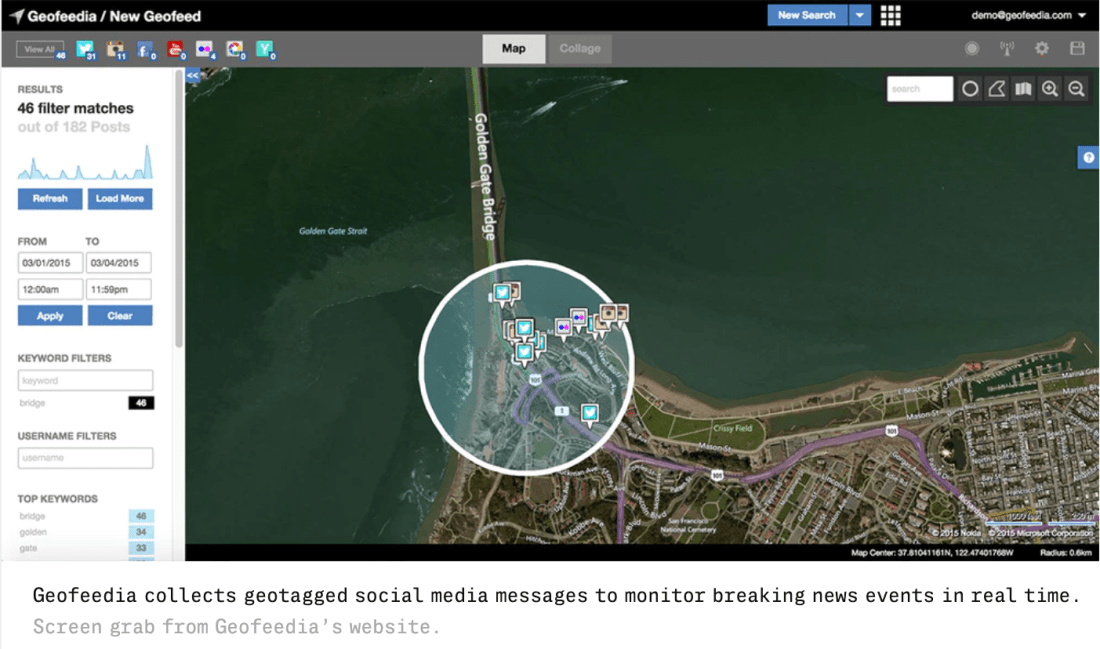
Task: Click the topmost Twitter marker near bridge end
Action: (502, 293)
